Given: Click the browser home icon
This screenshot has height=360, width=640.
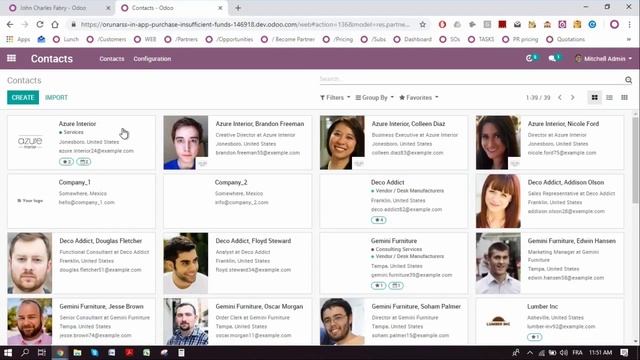Looking at the screenshot, I should (x=55, y=24).
